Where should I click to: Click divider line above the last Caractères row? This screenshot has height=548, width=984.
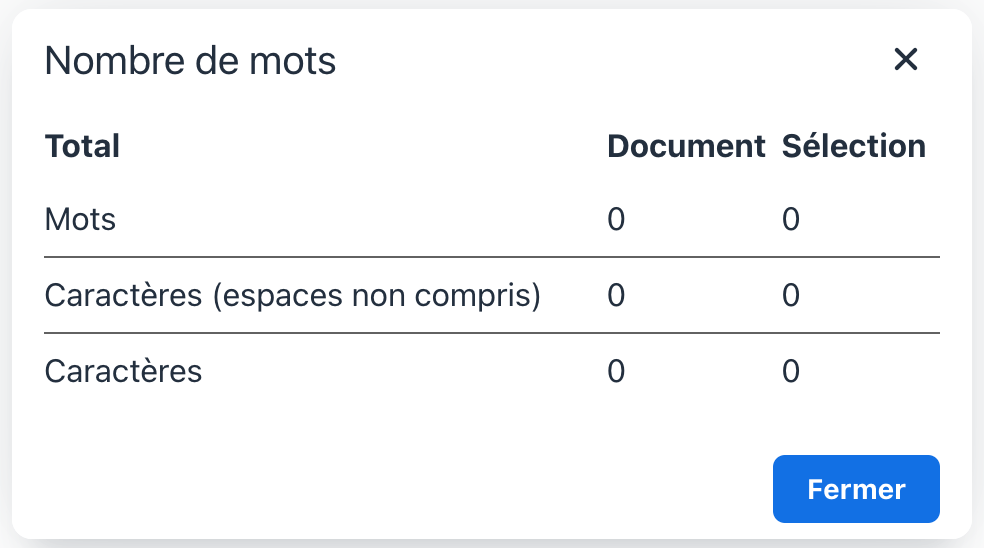click(x=492, y=333)
